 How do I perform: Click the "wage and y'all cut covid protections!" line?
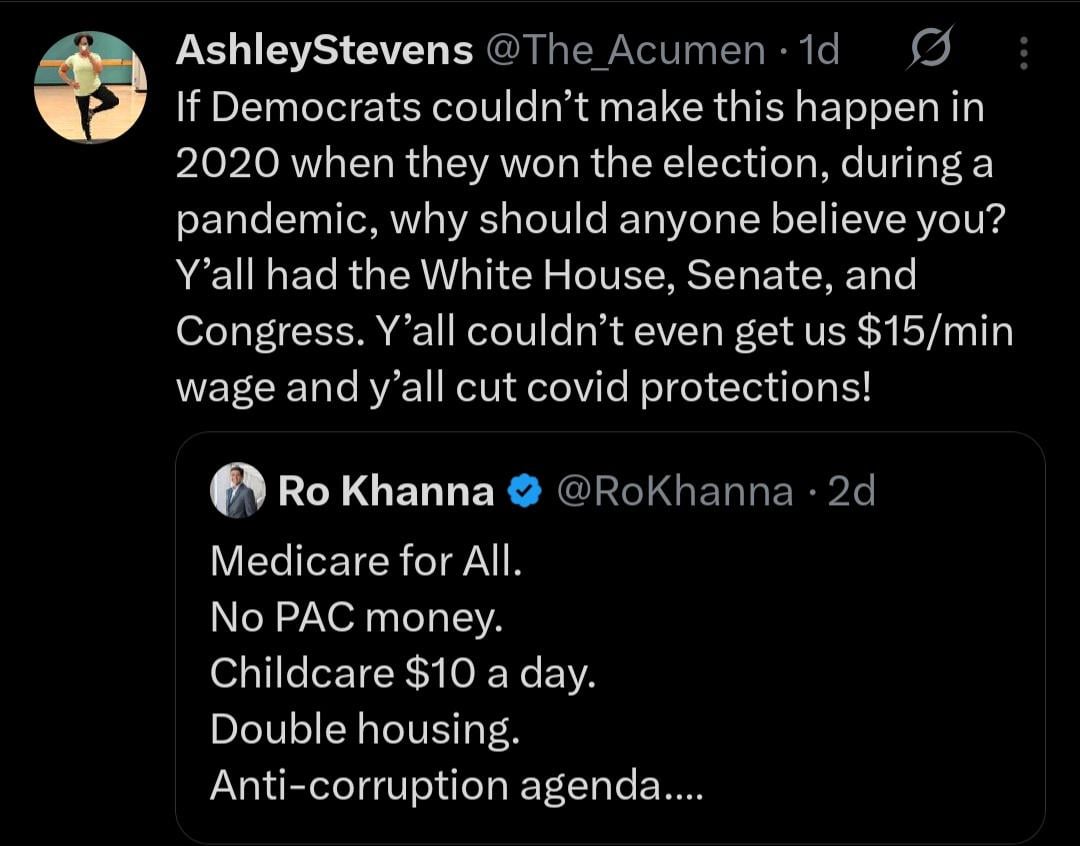523,387
